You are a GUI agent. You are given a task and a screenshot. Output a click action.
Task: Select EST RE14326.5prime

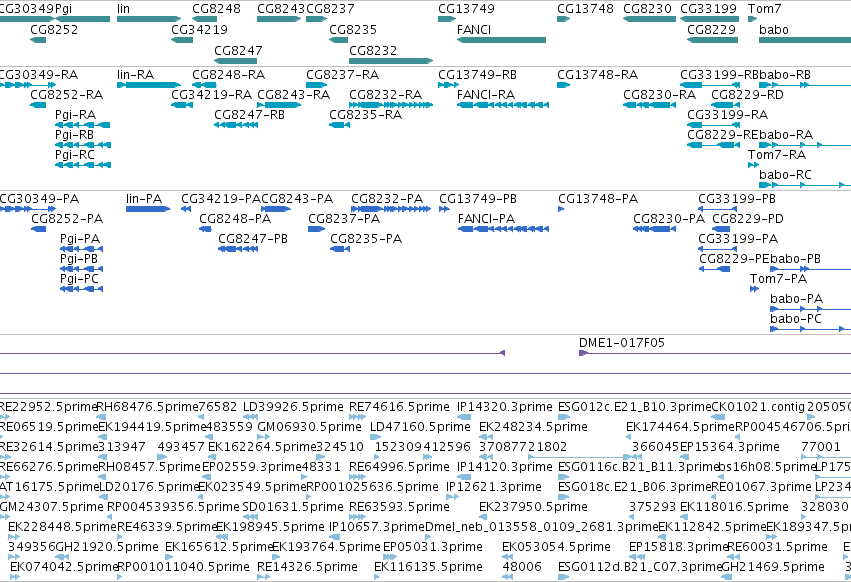pos(307,567)
